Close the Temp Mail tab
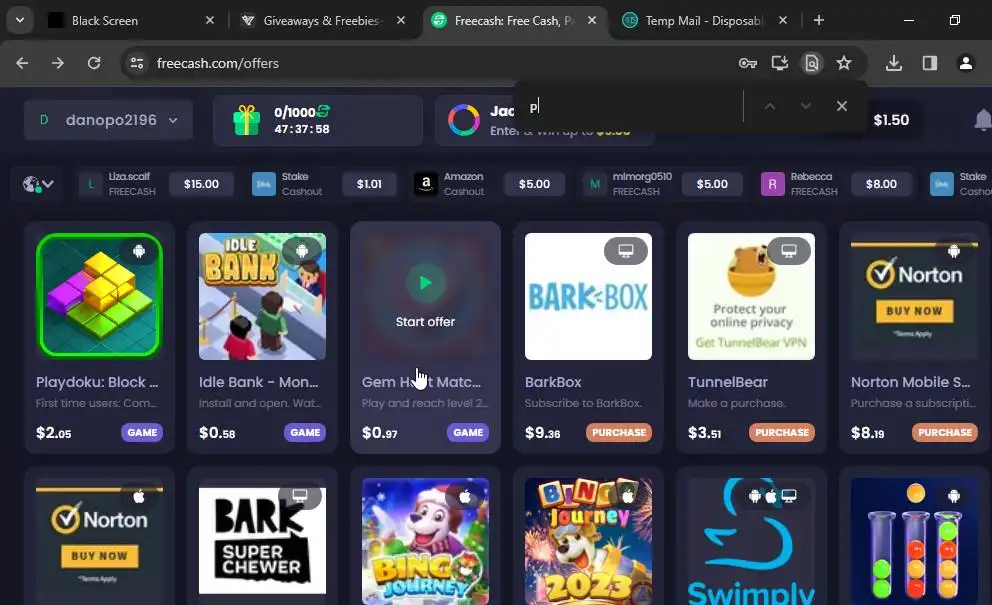The height and width of the screenshot is (605, 992). tap(783, 21)
